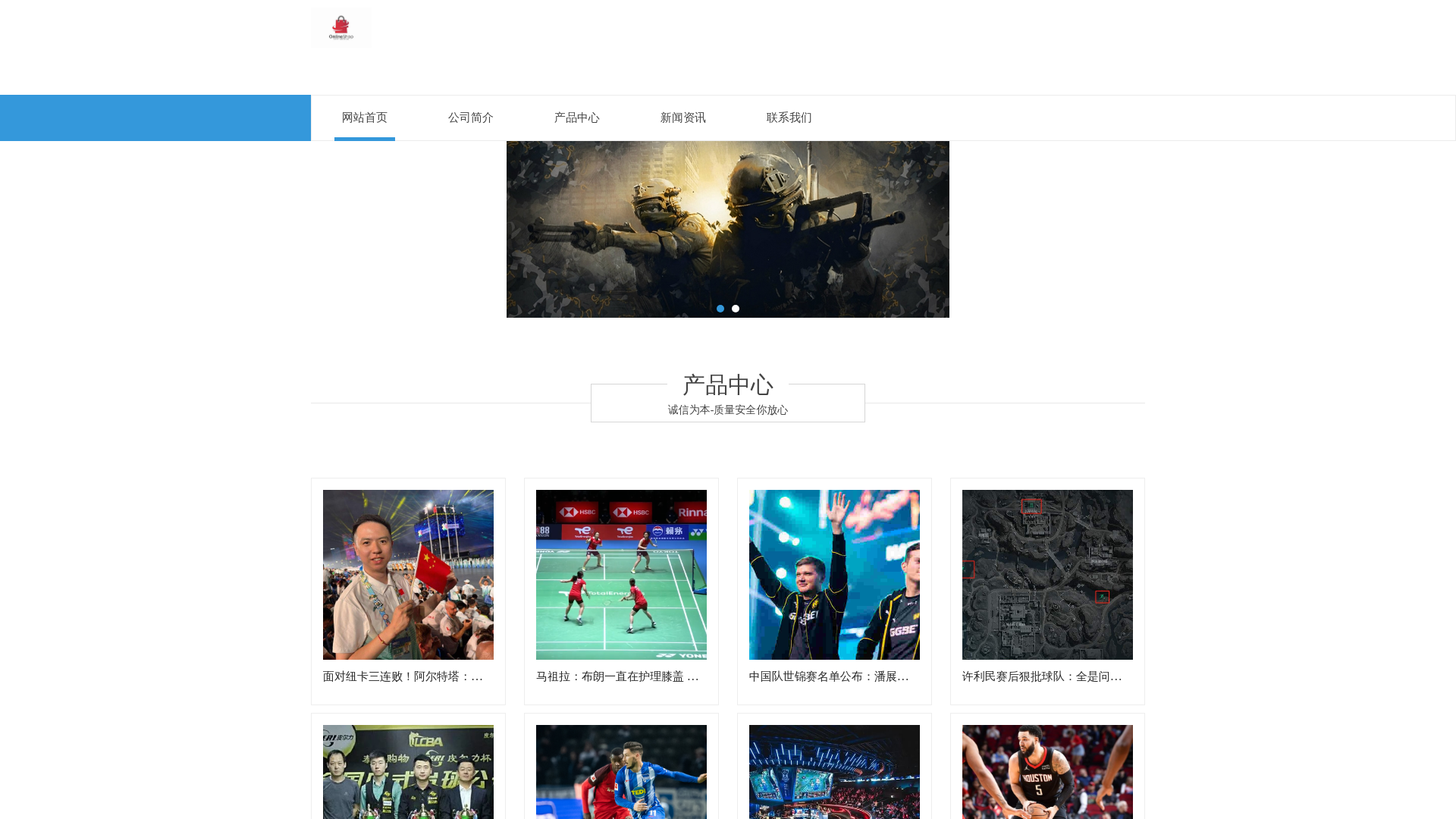The width and height of the screenshot is (1456, 819).
Task: Open the badminton doubles match thumbnail
Action: click(x=621, y=575)
